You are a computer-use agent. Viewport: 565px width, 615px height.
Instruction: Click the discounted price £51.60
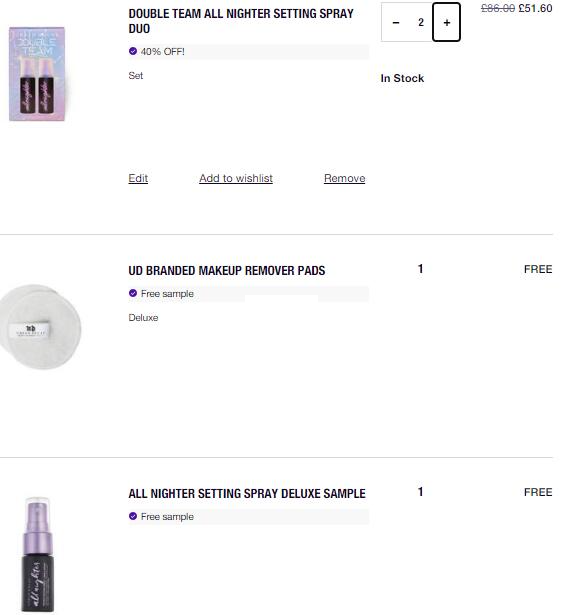coord(535,8)
